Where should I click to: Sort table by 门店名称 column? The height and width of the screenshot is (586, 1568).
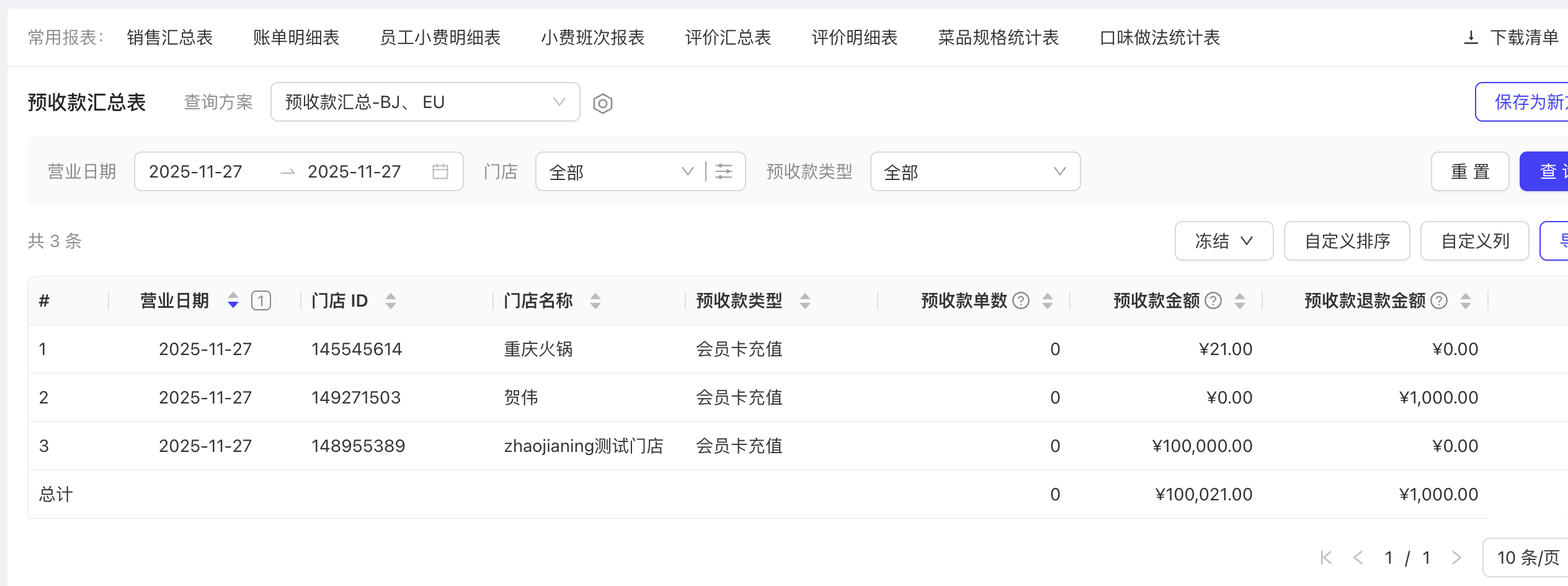point(595,301)
